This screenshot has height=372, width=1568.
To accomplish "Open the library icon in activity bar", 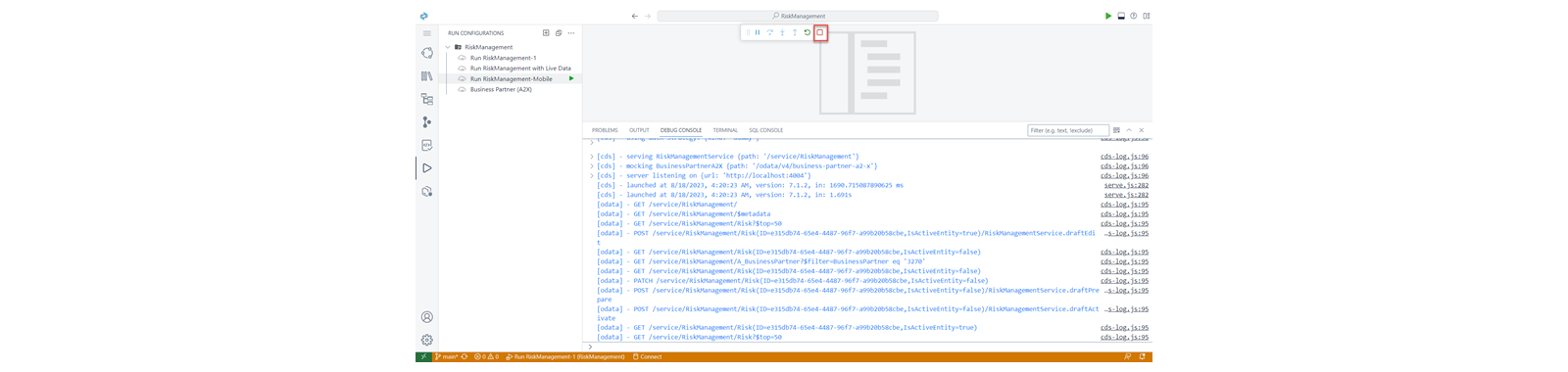I will [426, 76].
